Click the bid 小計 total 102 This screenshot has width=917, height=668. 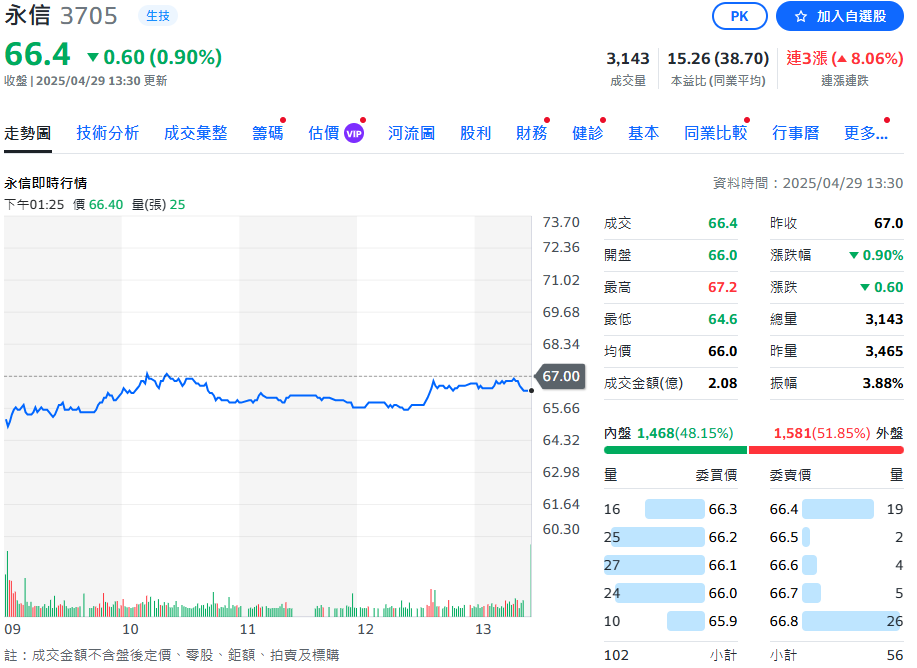pyautogui.click(x=616, y=655)
